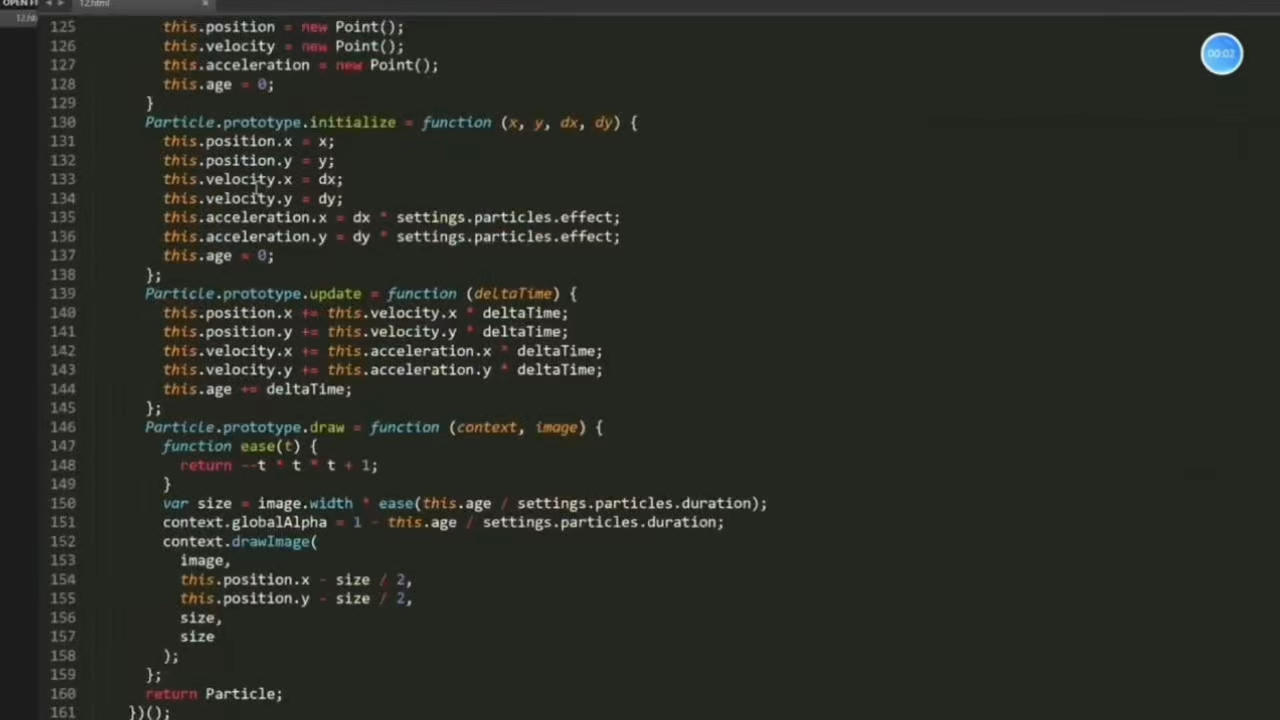This screenshot has width=1280, height=720.
Task: Click 'return Particle;' statement on line 160
Action: click(214, 693)
